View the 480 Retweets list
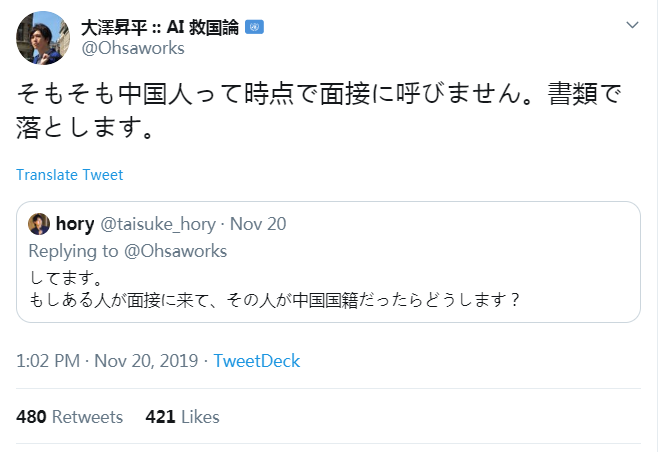 (69, 417)
